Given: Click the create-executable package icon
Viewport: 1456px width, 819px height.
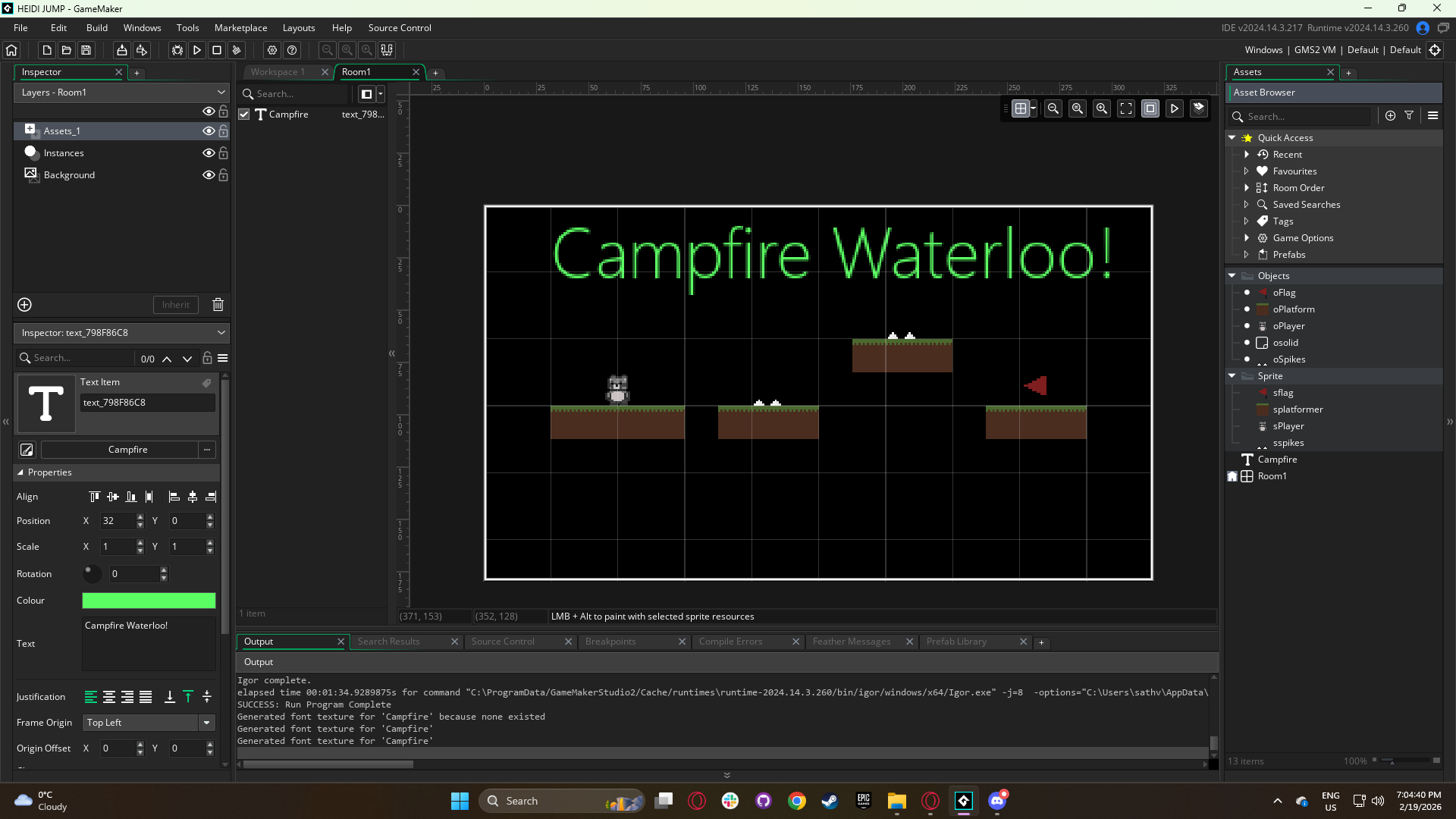Looking at the screenshot, I should click(x=121, y=50).
